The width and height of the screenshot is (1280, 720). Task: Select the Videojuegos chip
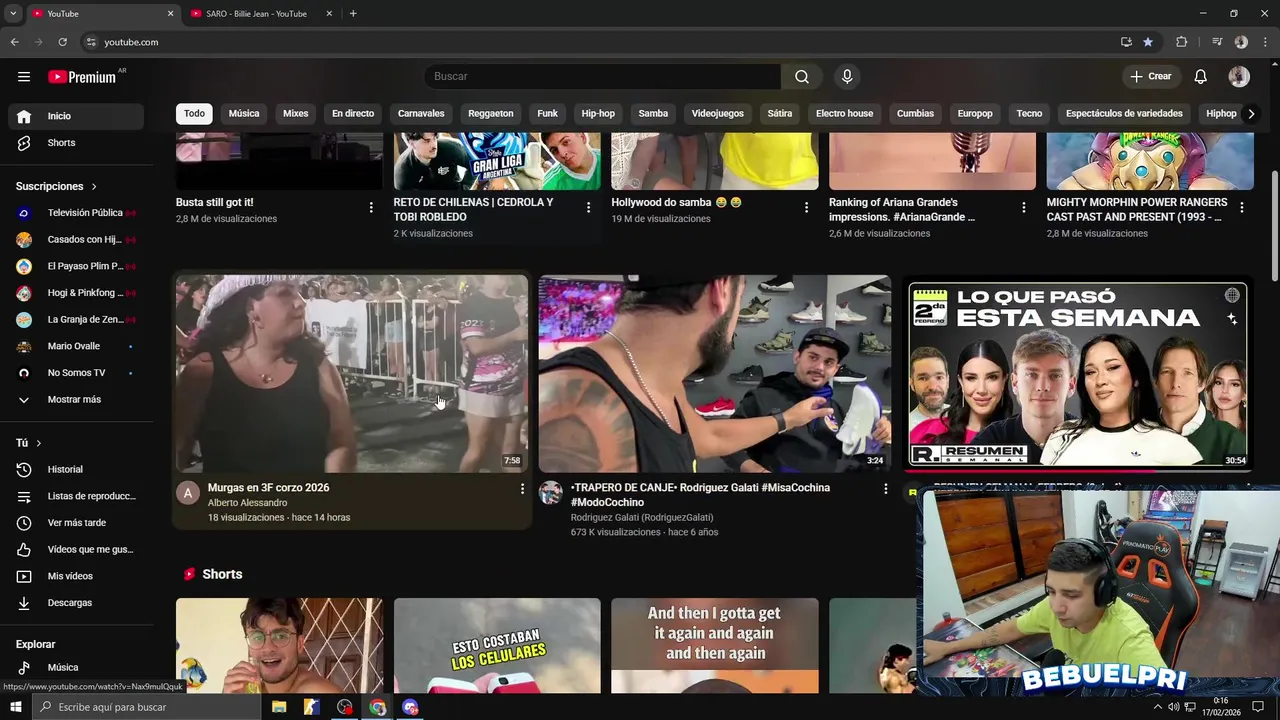click(x=718, y=114)
